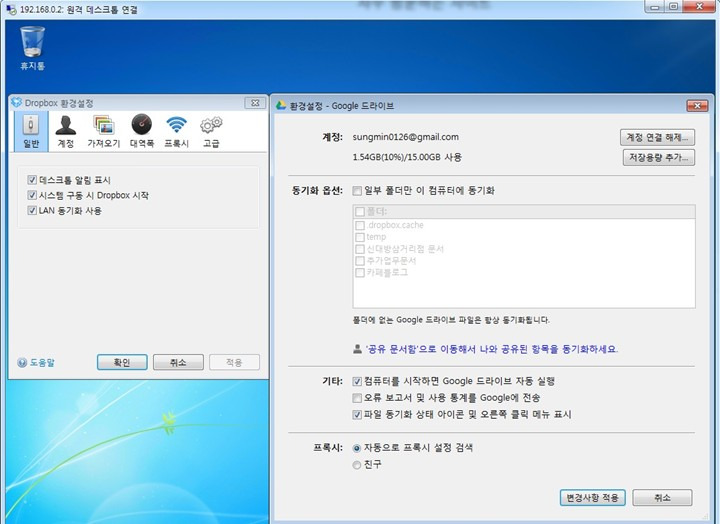
Task: Cancel Google Drive settings with 취소
Action: point(662,497)
